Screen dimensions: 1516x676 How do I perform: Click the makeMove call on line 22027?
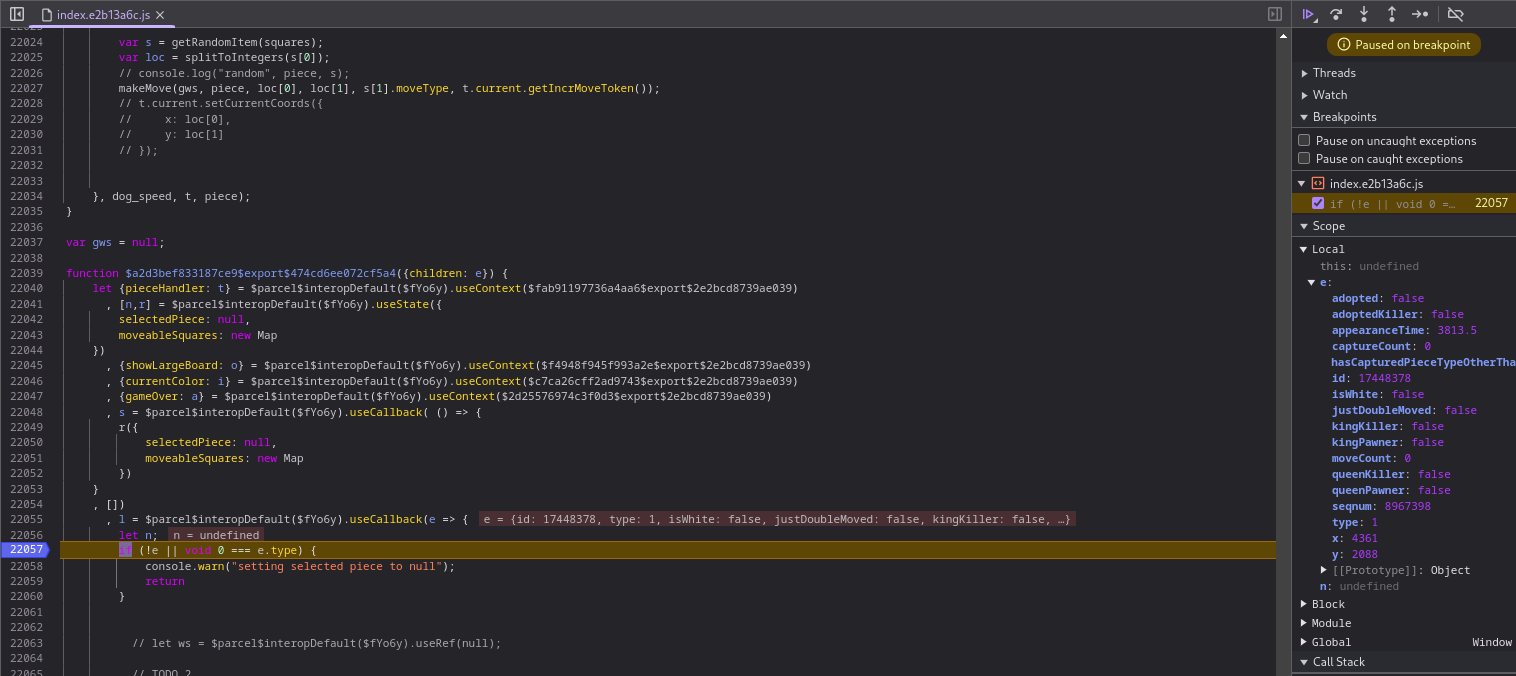tap(390, 88)
